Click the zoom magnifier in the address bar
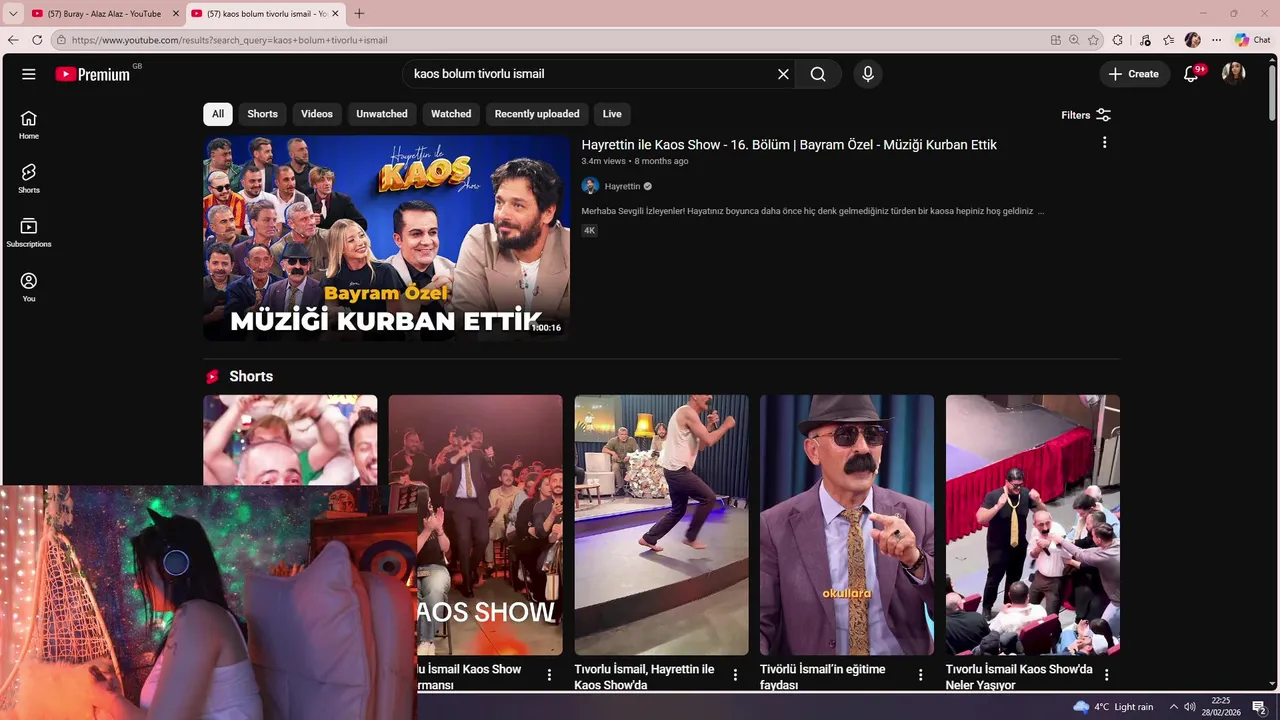This screenshot has height=720, width=1280. [1074, 40]
